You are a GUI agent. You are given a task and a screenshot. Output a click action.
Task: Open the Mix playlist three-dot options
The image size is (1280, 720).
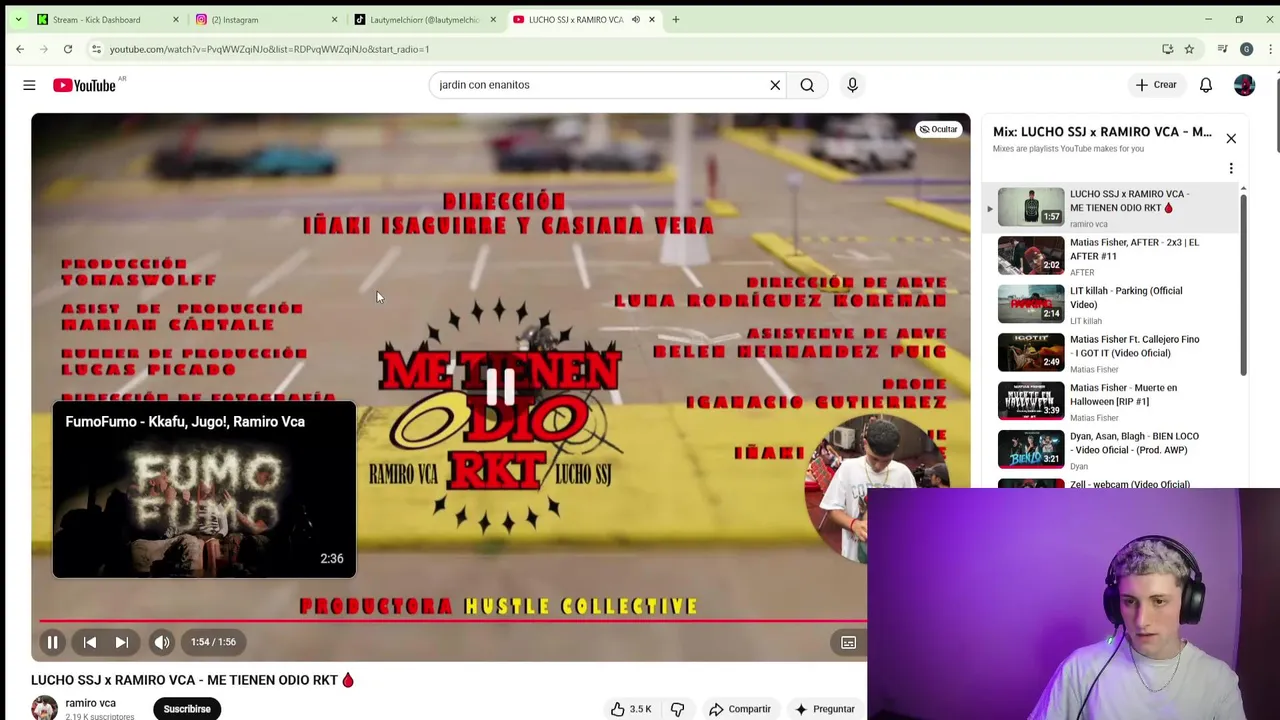tap(1231, 168)
